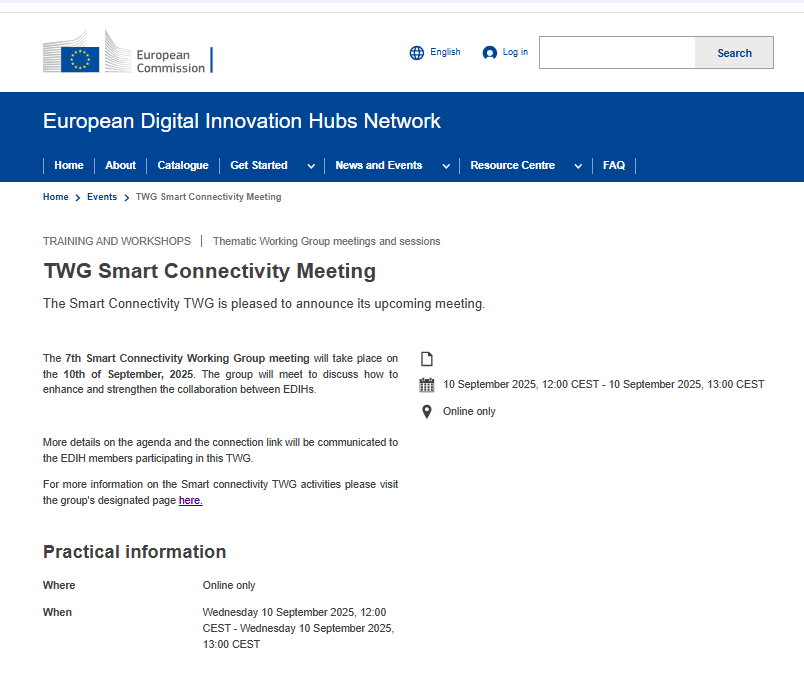The height and width of the screenshot is (684, 804).
Task: Expand the Resource Centre chevron
Action: [578, 166]
